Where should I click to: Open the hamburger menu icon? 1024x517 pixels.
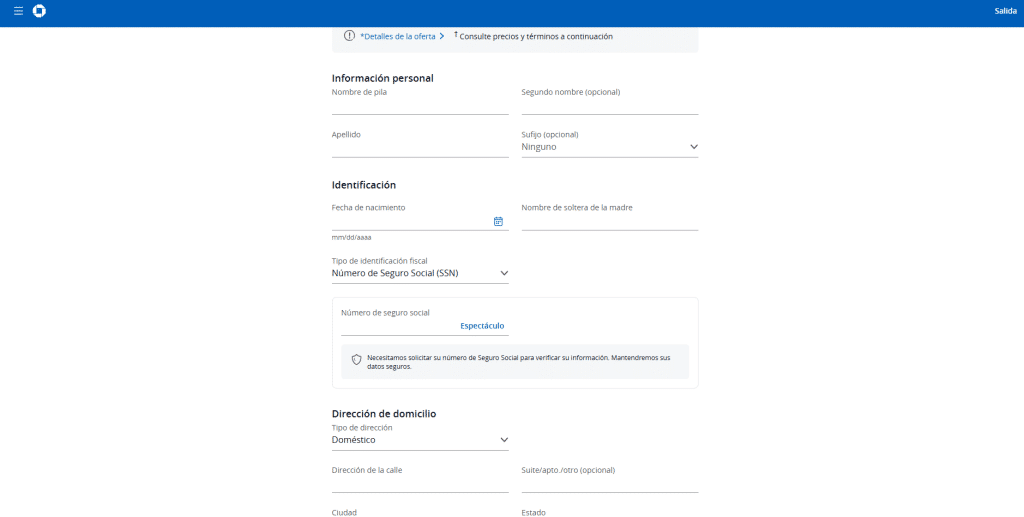pyautogui.click(x=18, y=11)
